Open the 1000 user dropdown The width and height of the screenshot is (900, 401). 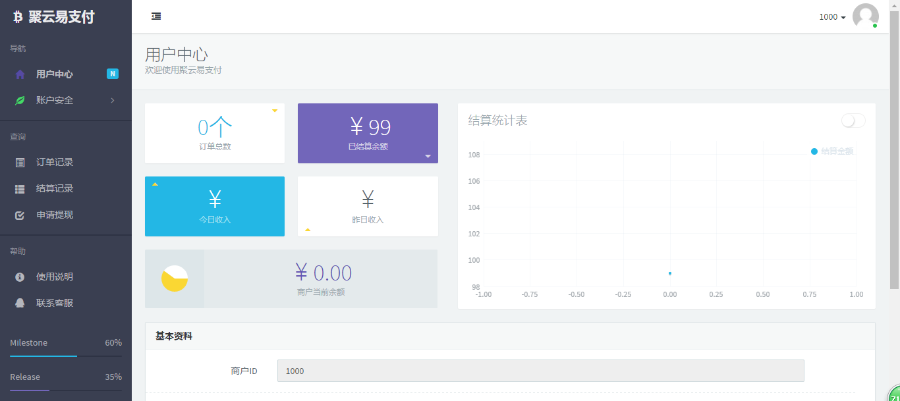(832, 17)
